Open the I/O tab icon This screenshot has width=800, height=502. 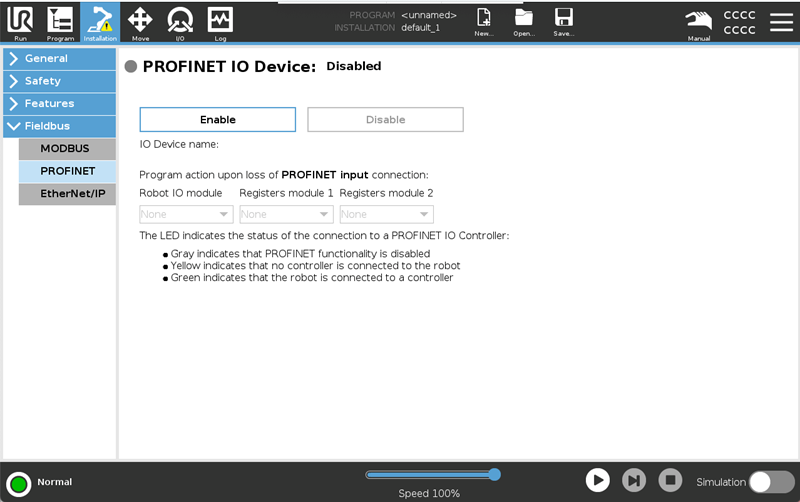[x=180, y=21]
